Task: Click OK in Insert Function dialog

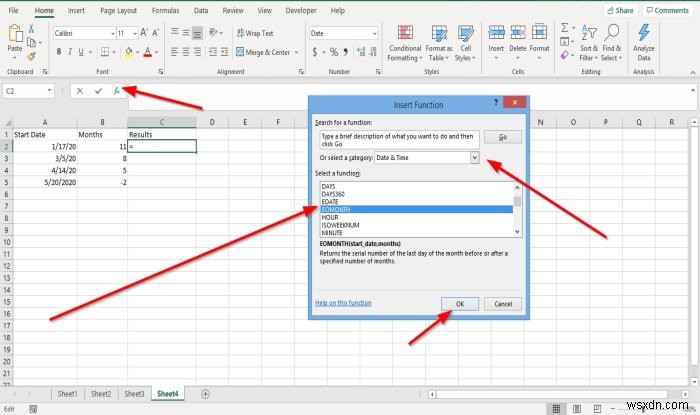Action: point(460,304)
